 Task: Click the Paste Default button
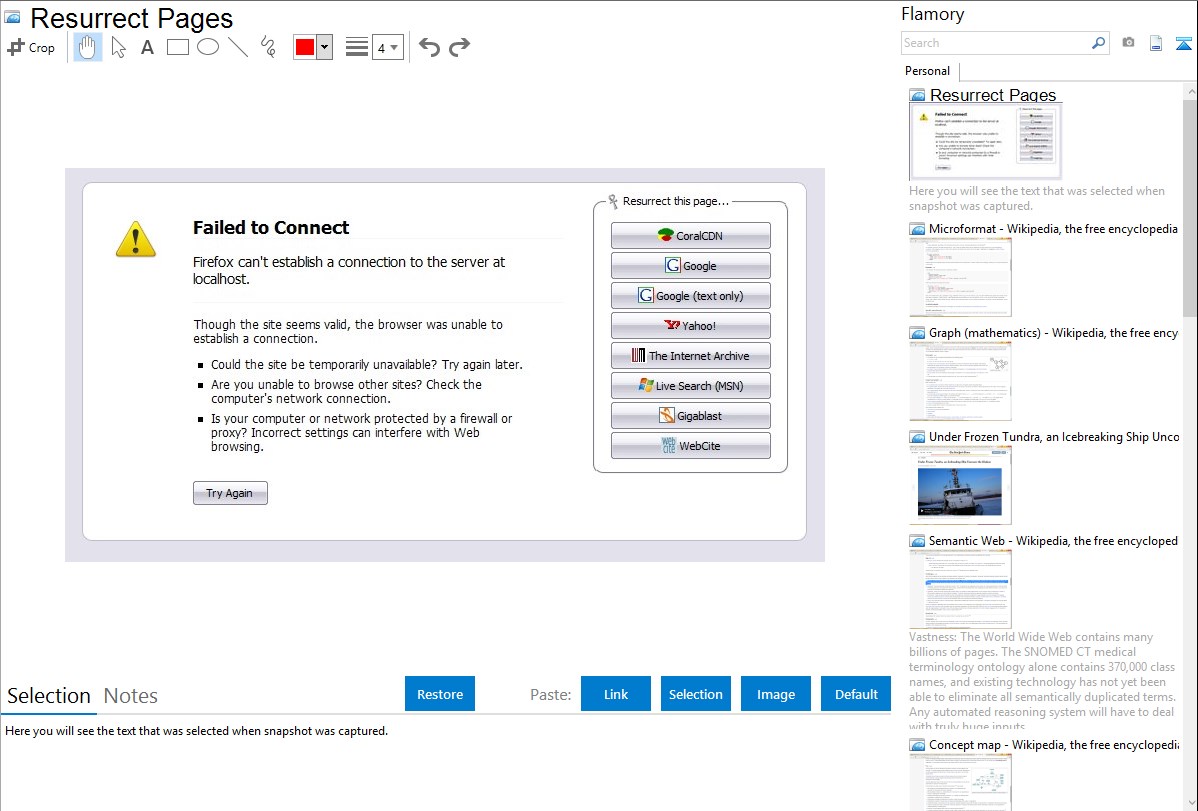[x=856, y=694]
